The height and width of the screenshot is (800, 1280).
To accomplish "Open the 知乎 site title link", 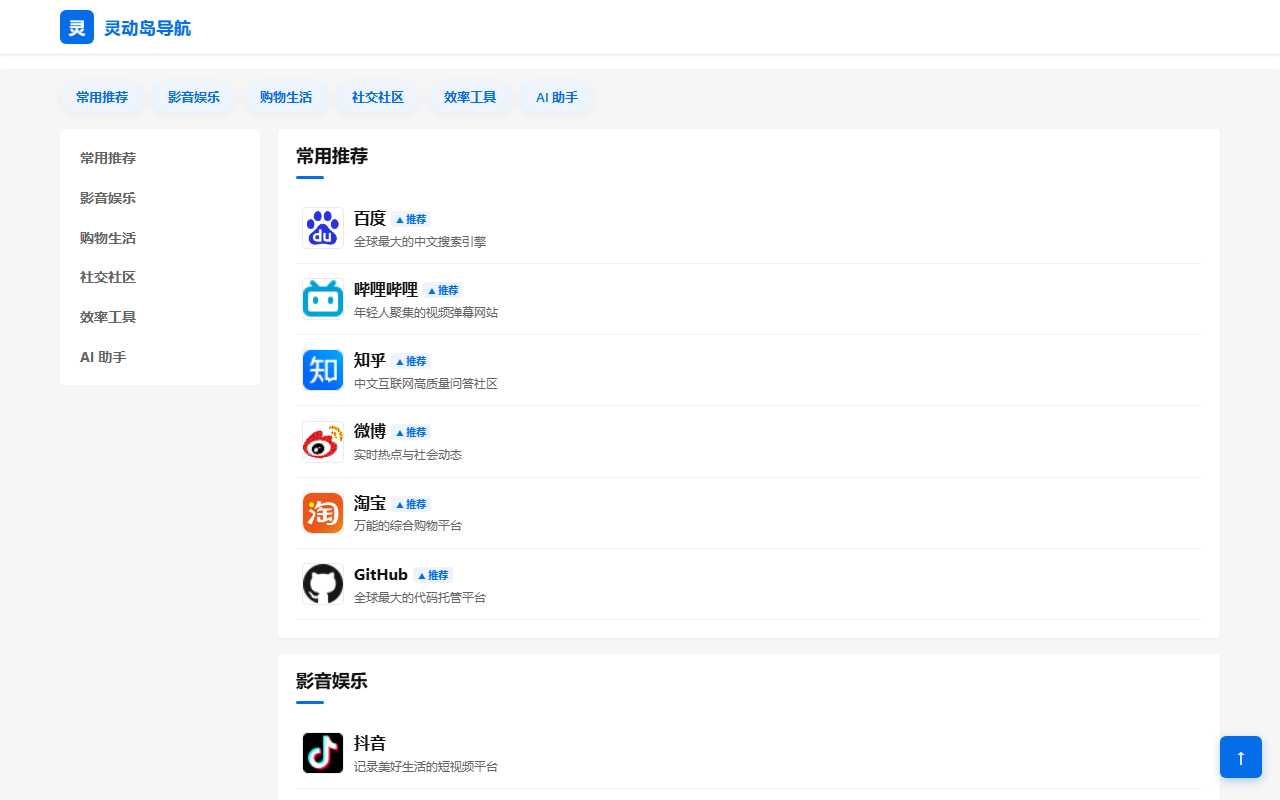I will [370, 360].
